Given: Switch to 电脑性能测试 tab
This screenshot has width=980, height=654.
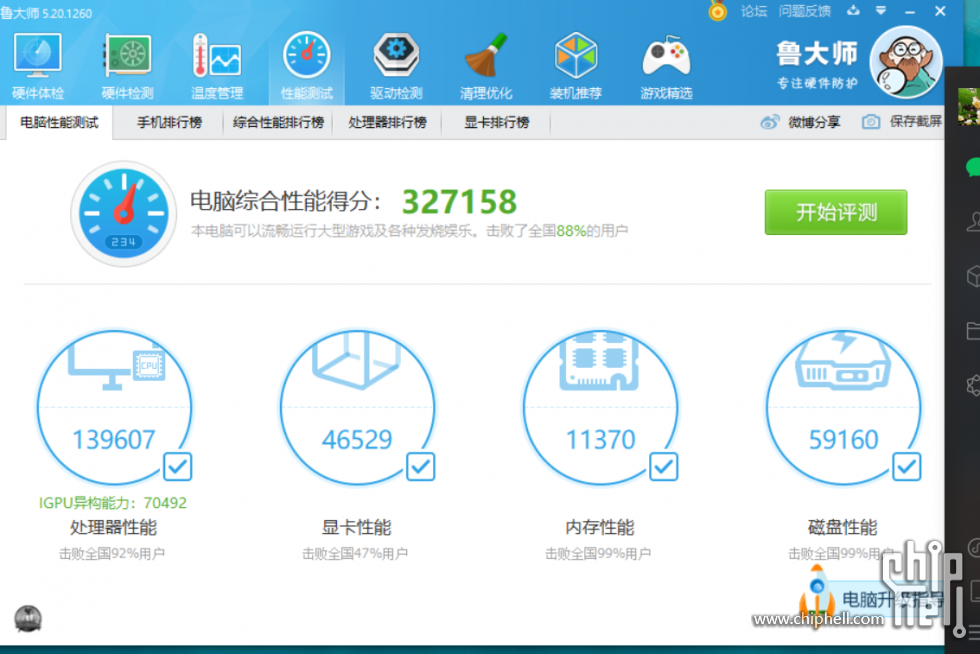Looking at the screenshot, I should [59, 123].
